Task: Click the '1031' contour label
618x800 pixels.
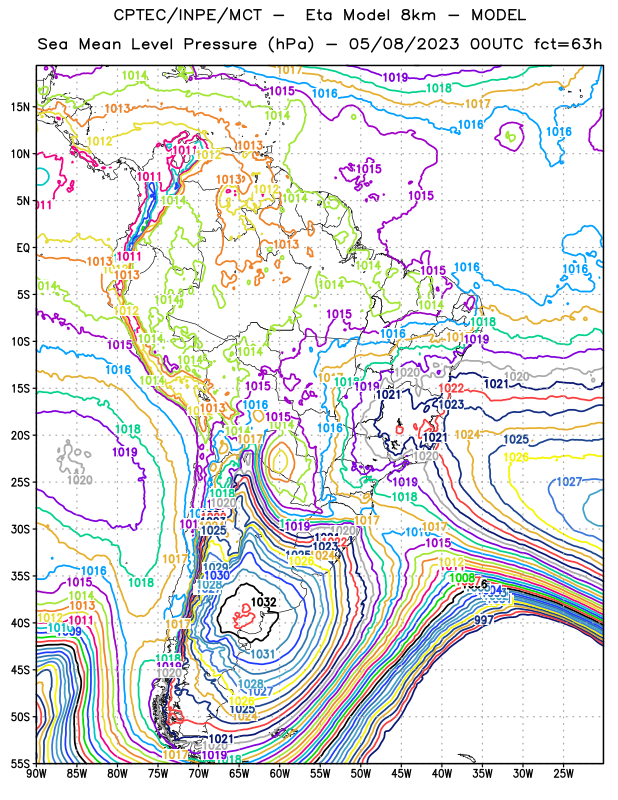Action: pyautogui.click(x=263, y=654)
